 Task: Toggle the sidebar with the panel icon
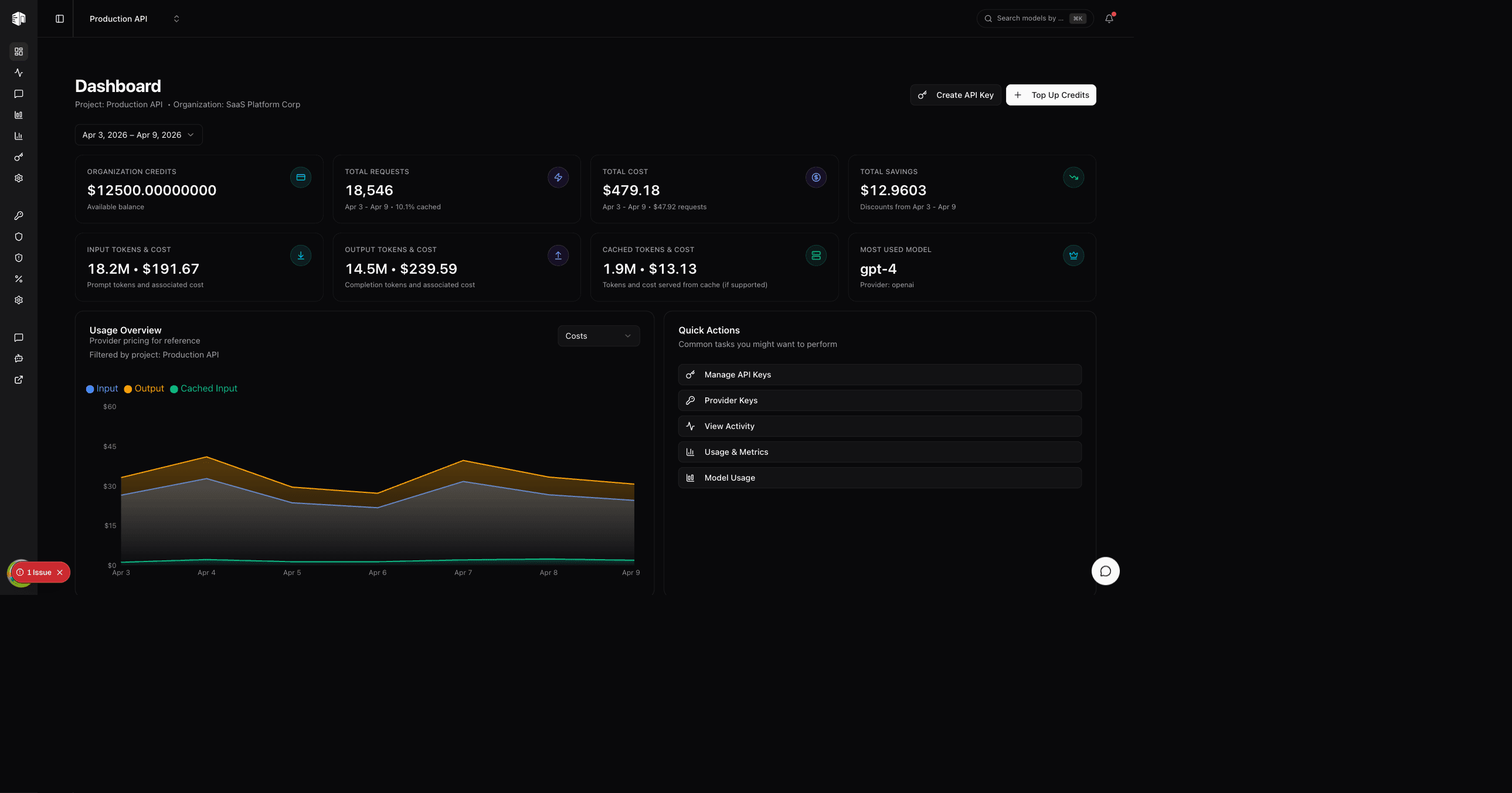(x=59, y=18)
